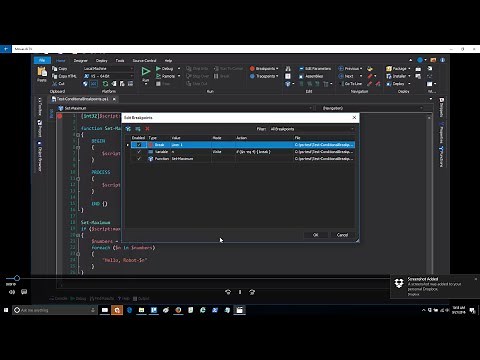480x360 pixels.
Task: Click the Dropbox icon in the notification
Action: [399, 284]
